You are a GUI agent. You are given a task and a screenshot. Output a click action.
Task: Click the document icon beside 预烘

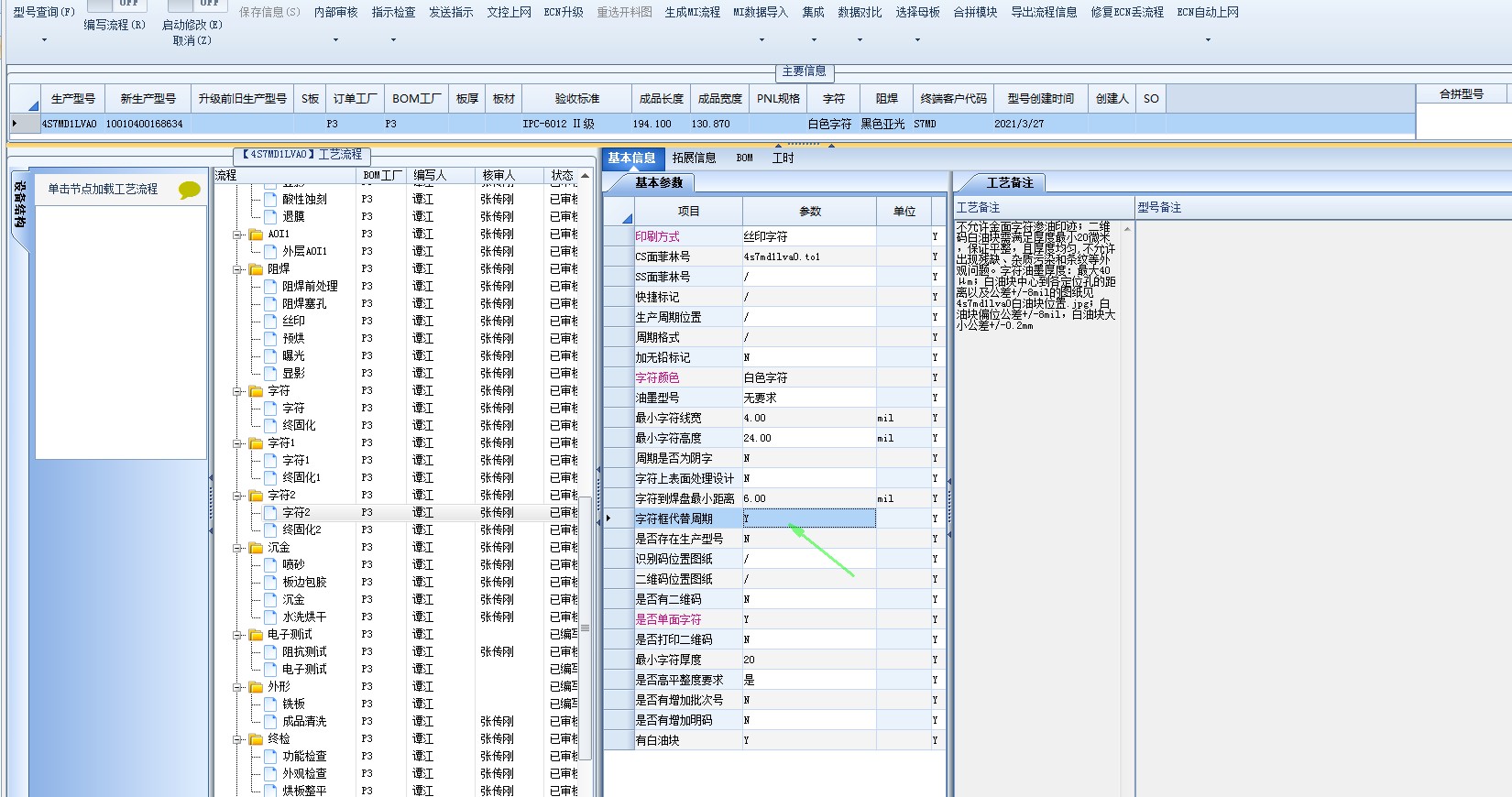pyautogui.click(x=270, y=338)
